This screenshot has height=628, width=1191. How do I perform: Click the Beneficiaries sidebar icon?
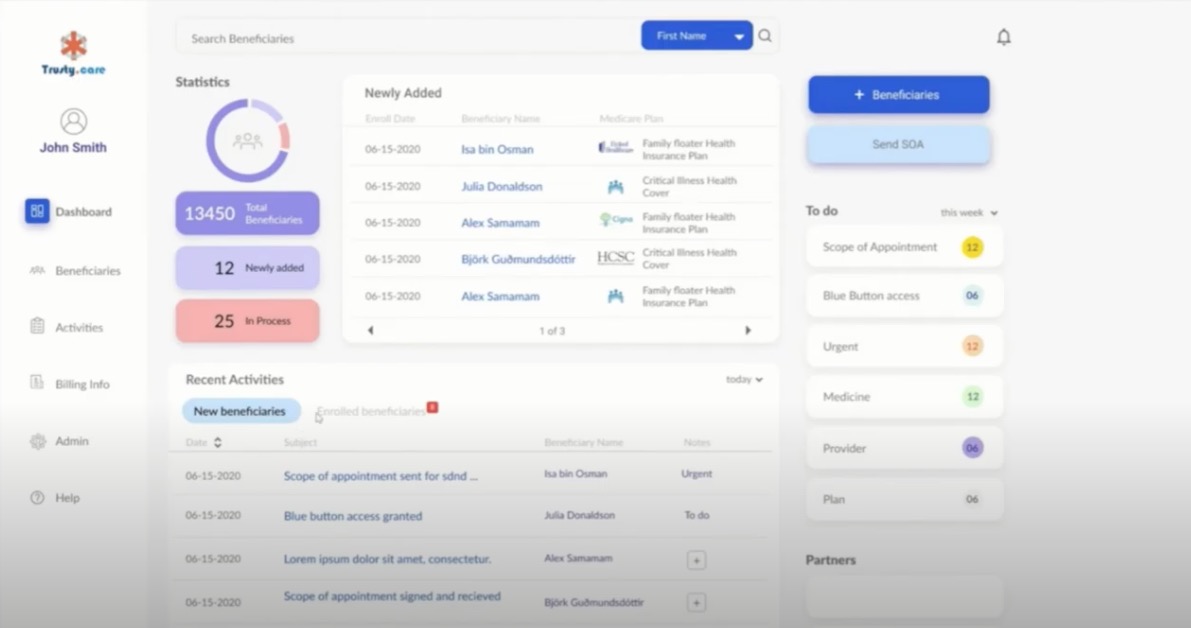37,270
